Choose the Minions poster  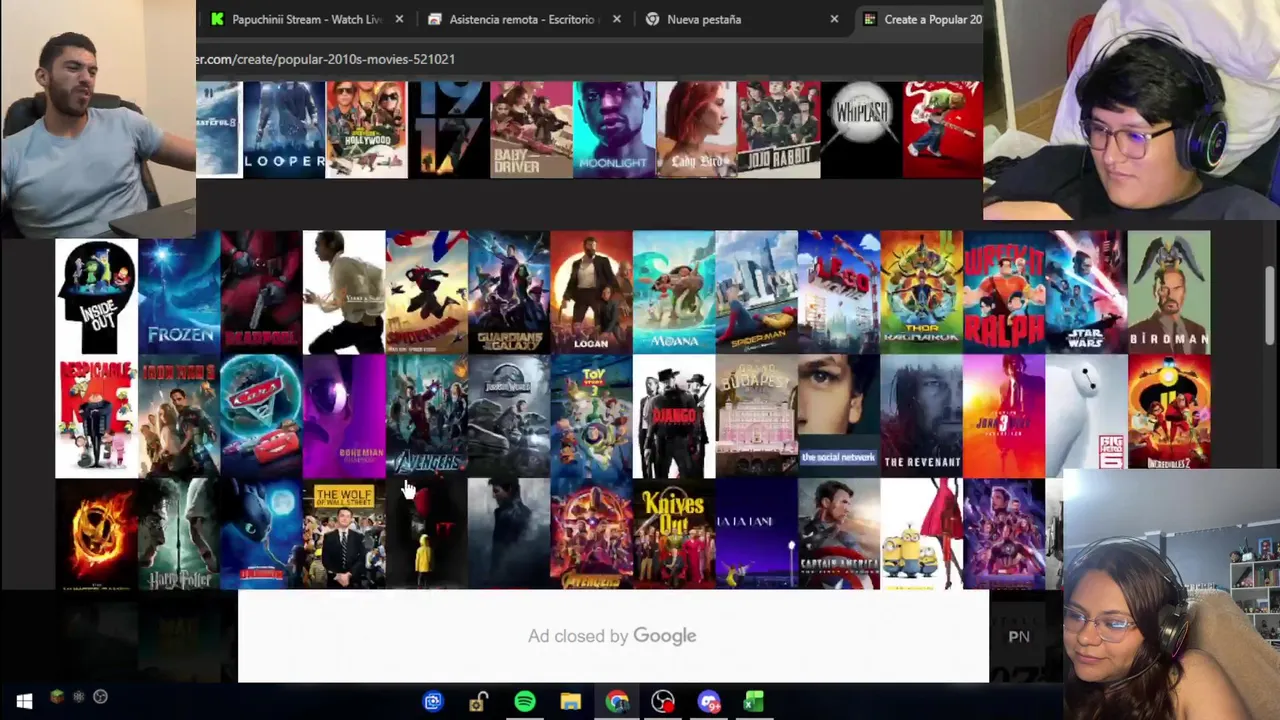pyautogui.click(x=921, y=534)
